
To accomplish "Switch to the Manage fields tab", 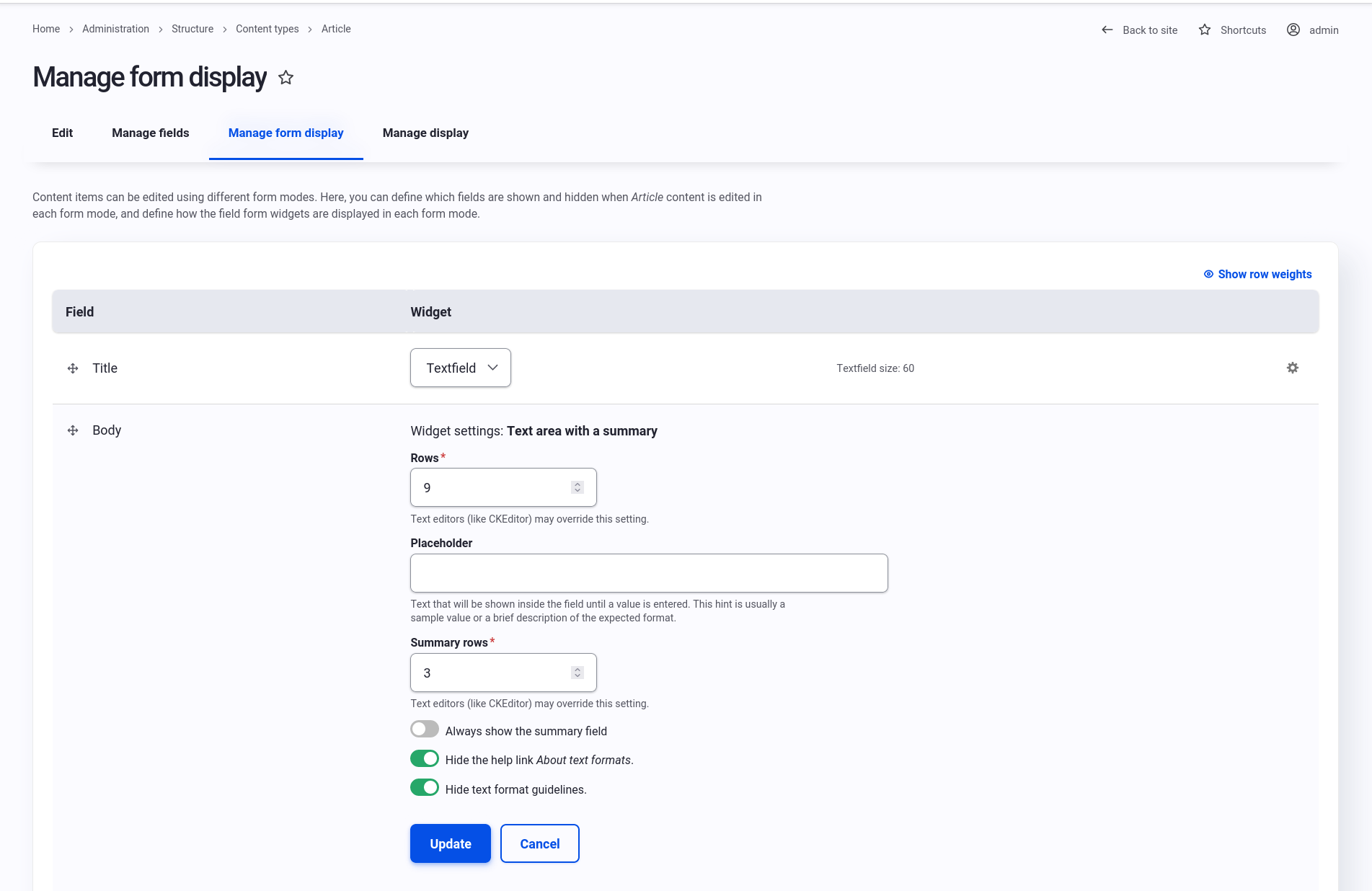I will pos(150,133).
